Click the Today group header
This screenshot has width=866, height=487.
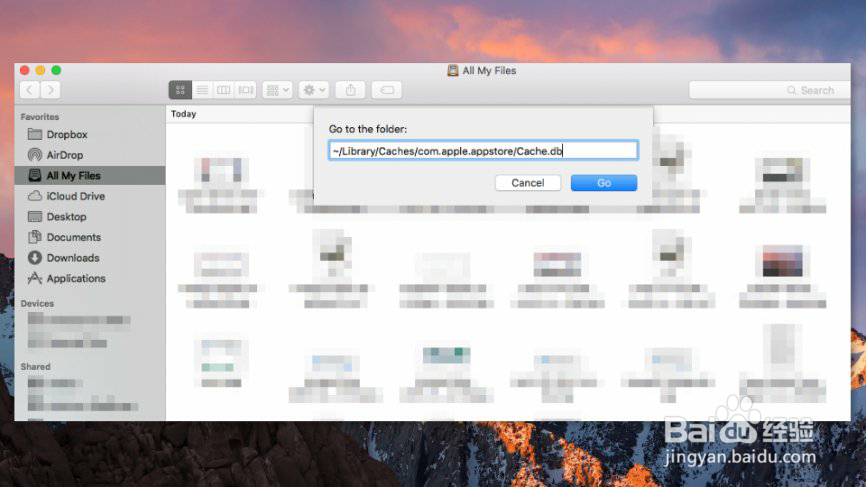183,114
